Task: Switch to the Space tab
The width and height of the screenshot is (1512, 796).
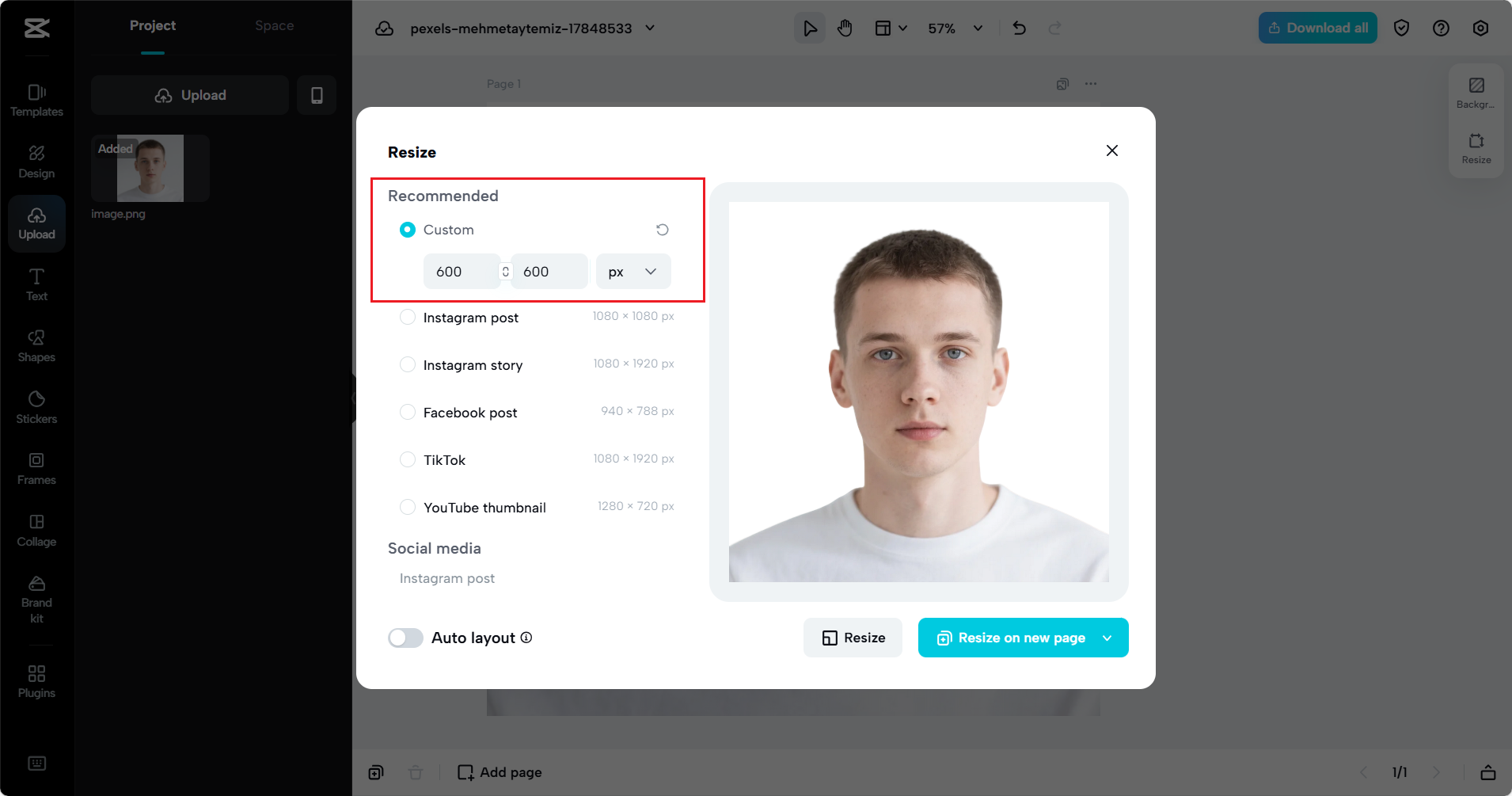Action: [274, 26]
